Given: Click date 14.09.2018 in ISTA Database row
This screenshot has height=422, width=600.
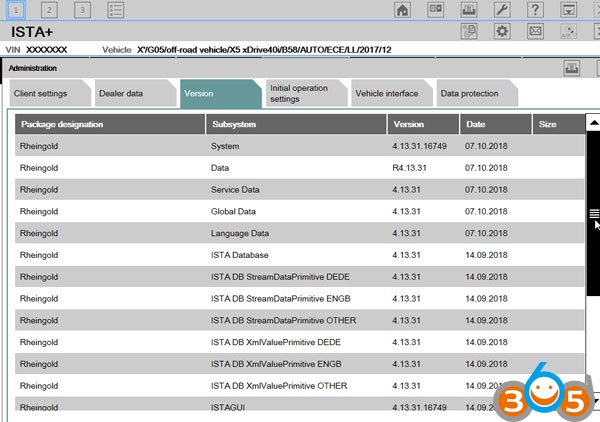Looking at the screenshot, I should 486,255.
